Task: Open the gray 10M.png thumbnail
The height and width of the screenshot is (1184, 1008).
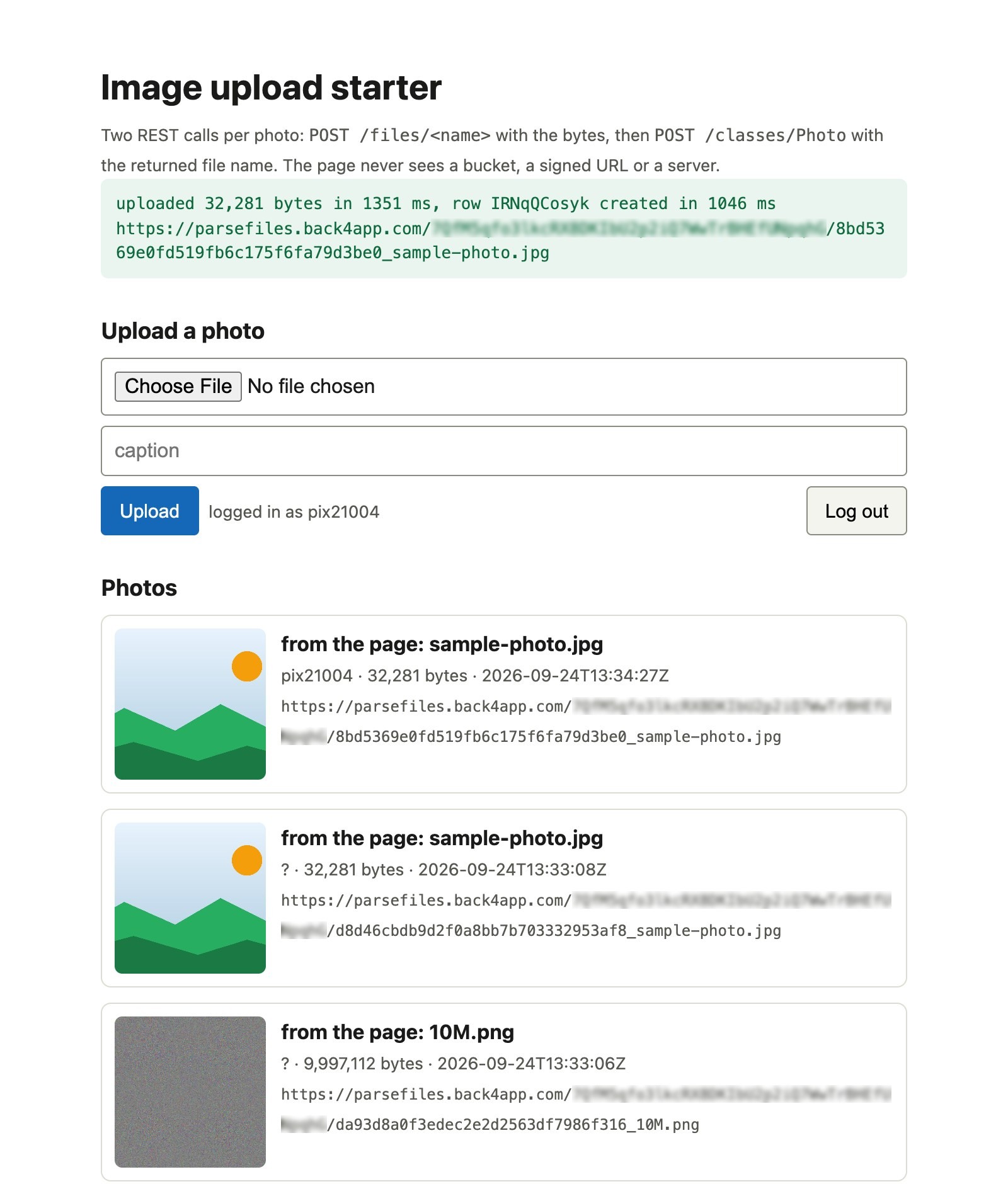Action: [190, 1092]
